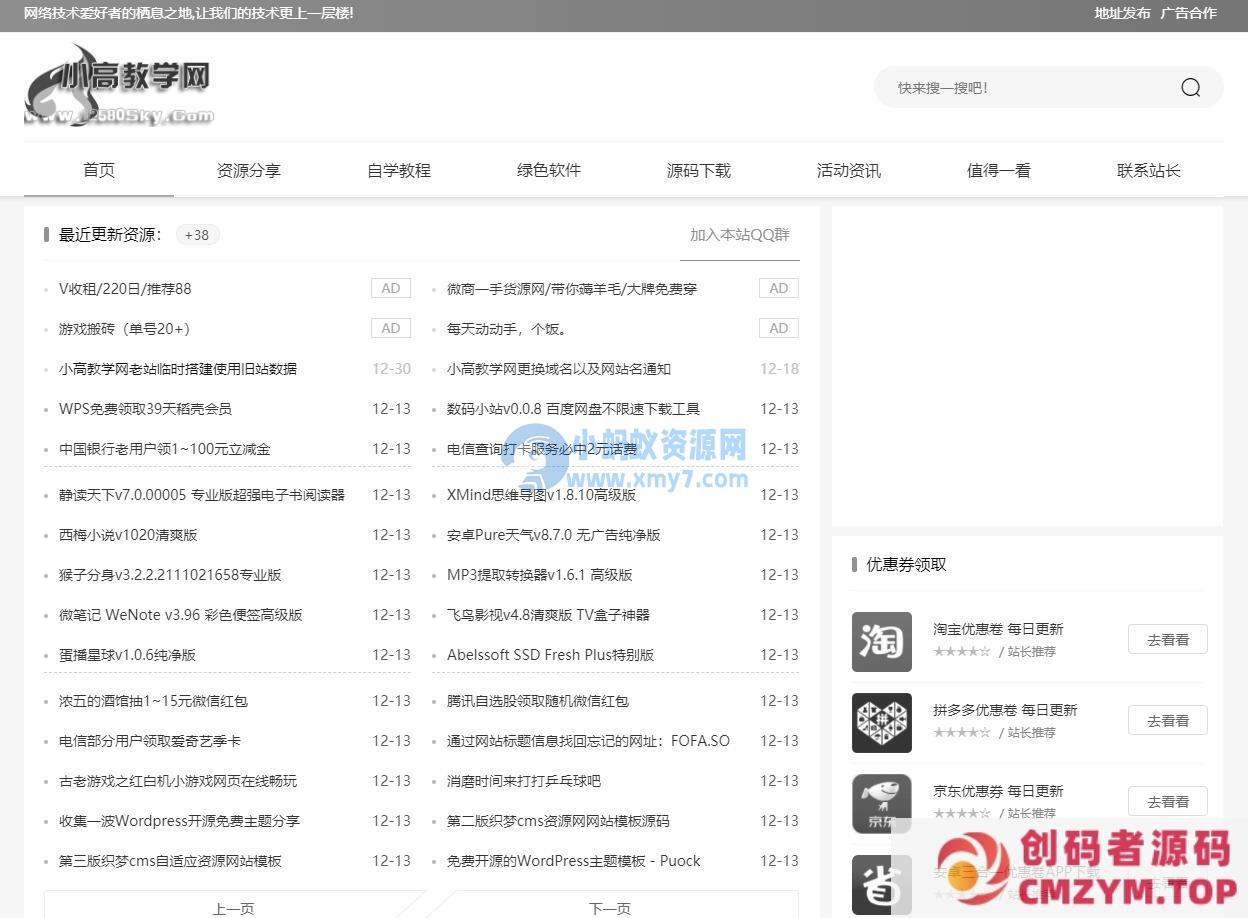Click the 省 coupon app icon
Screen dimensions: 1248x918
click(x=881, y=884)
